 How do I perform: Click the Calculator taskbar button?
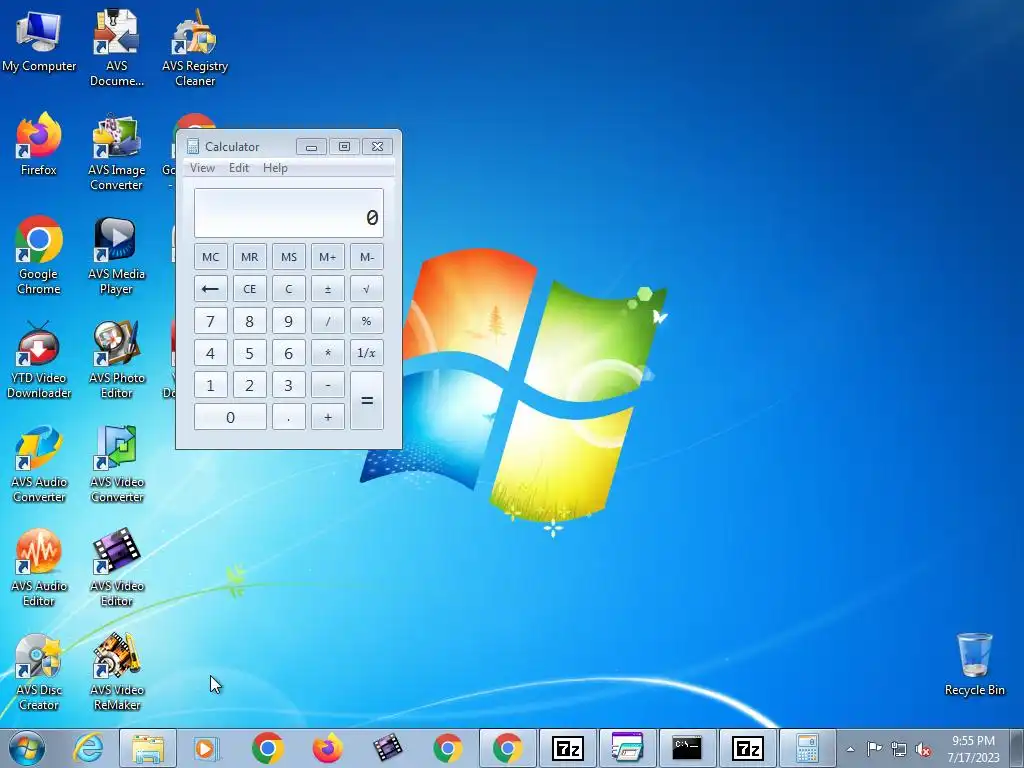pos(807,748)
